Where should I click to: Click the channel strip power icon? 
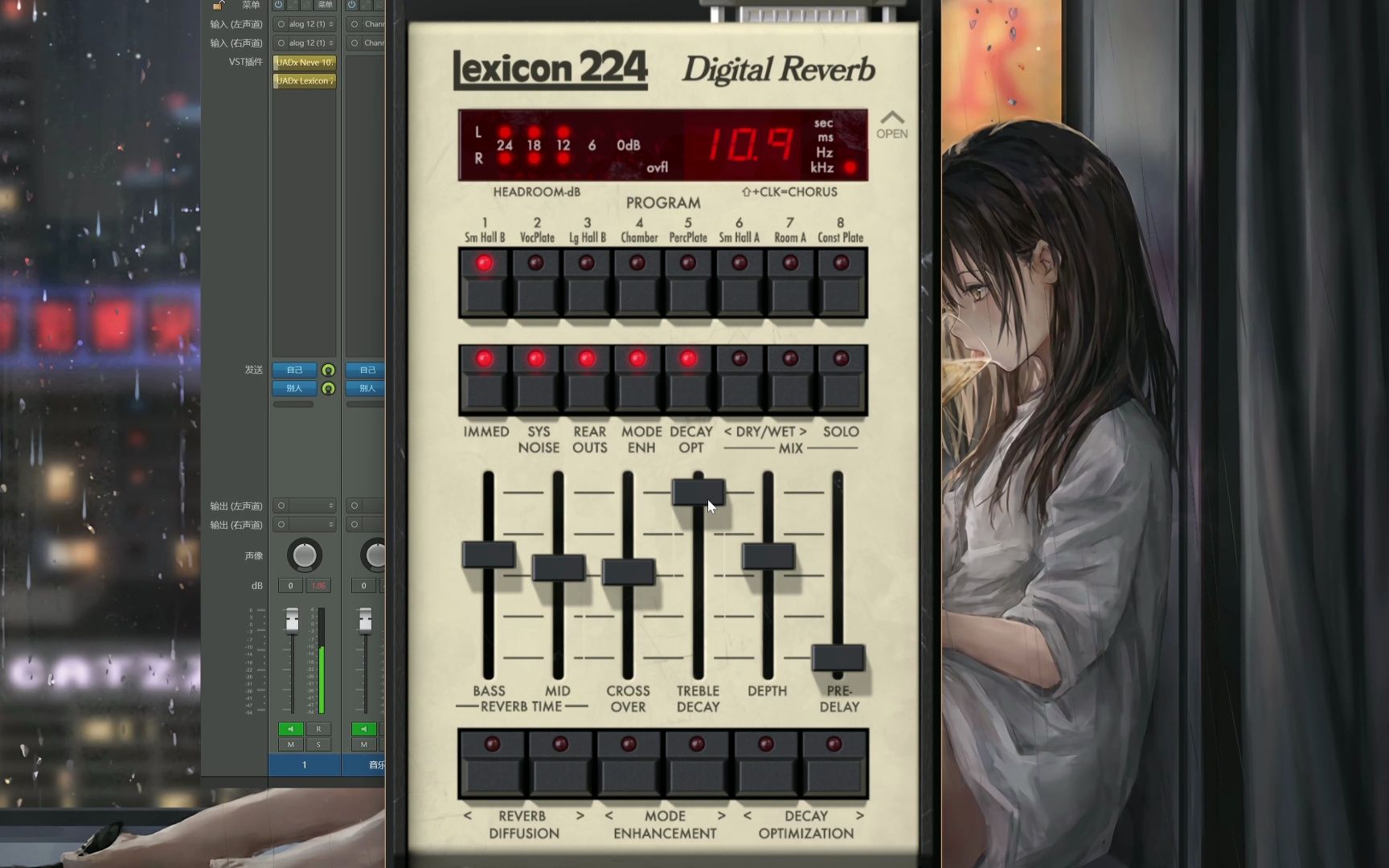tap(278, 6)
